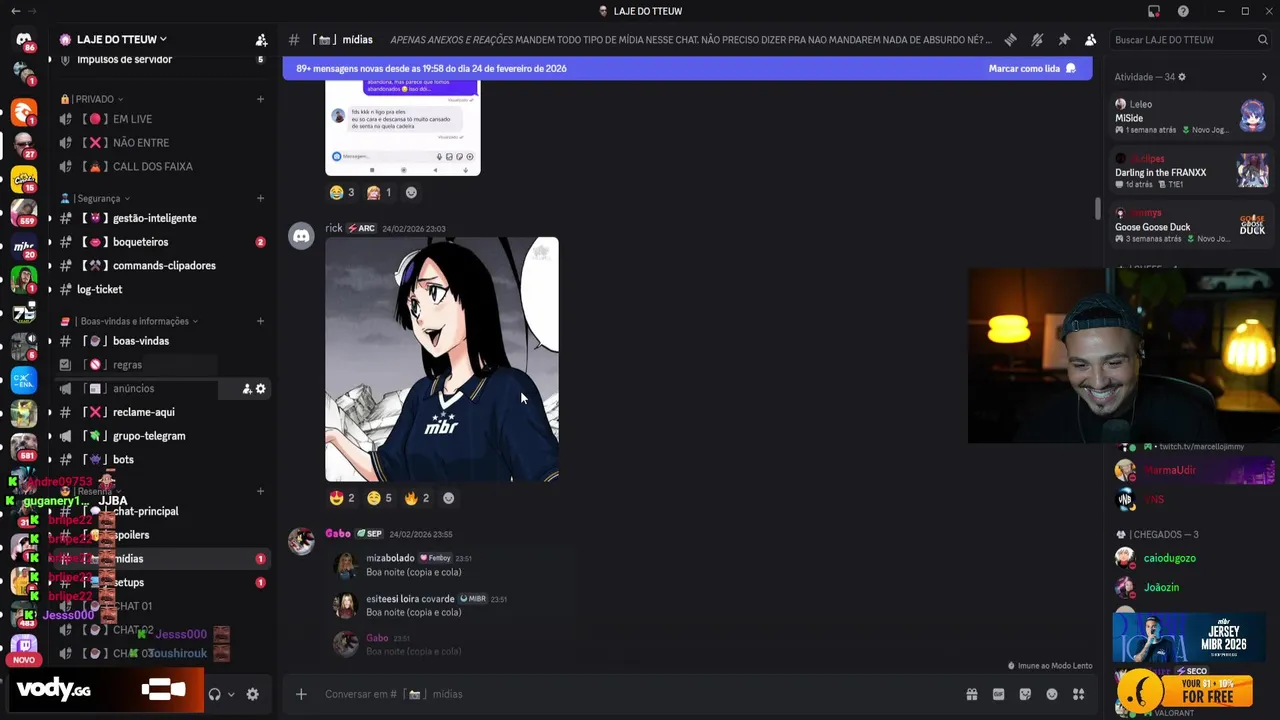Create channel in PRIVADO category plus
This screenshot has height=720, width=1280.
pyautogui.click(x=260, y=99)
